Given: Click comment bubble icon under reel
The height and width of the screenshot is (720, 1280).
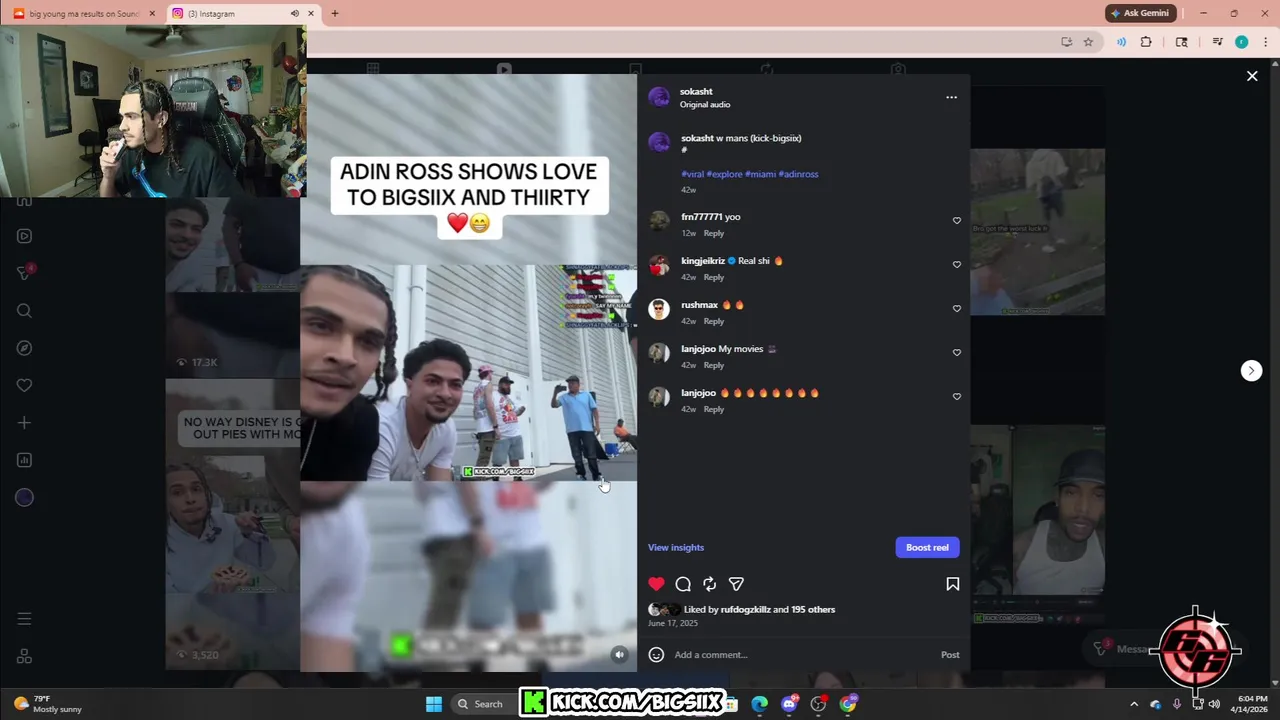Looking at the screenshot, I should [683, 584].
